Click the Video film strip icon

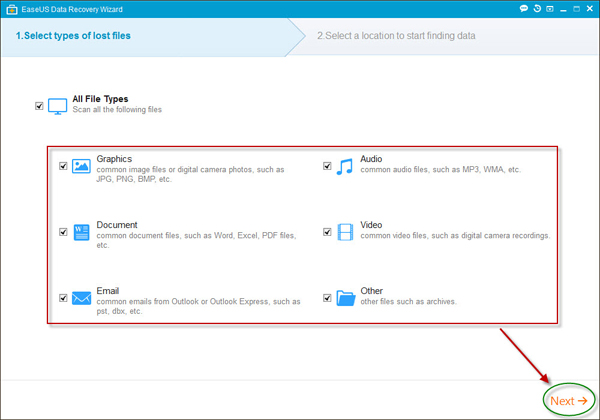pos(344,232)
